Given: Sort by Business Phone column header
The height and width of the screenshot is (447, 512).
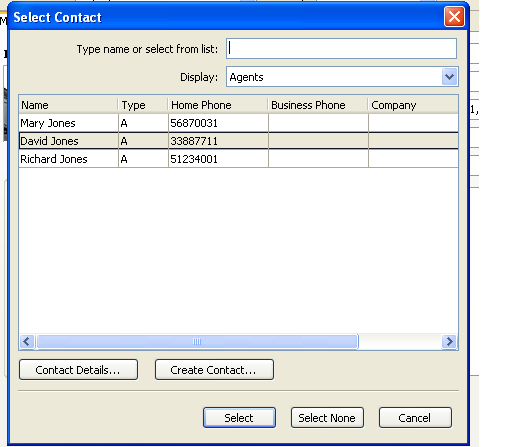Looking at the screenshot, I should pyautogui.click(x=318, y=105).
